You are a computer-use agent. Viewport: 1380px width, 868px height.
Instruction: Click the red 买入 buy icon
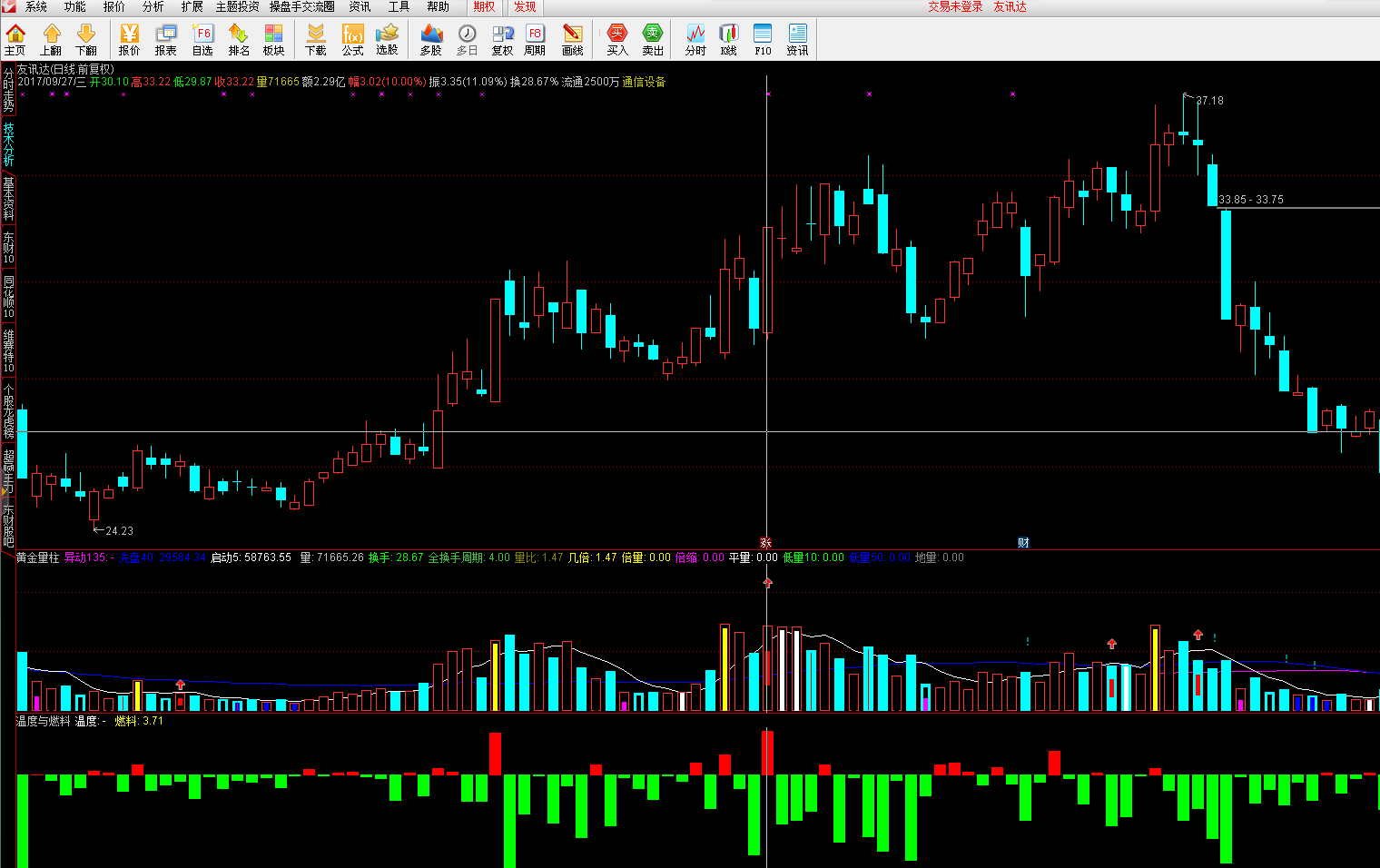[x=617, y=40]
